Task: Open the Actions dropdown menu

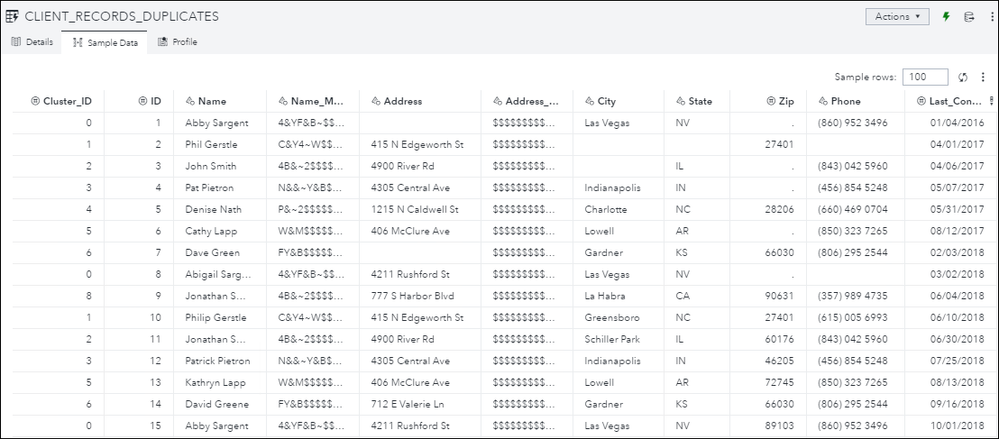Action: (897, 17)
